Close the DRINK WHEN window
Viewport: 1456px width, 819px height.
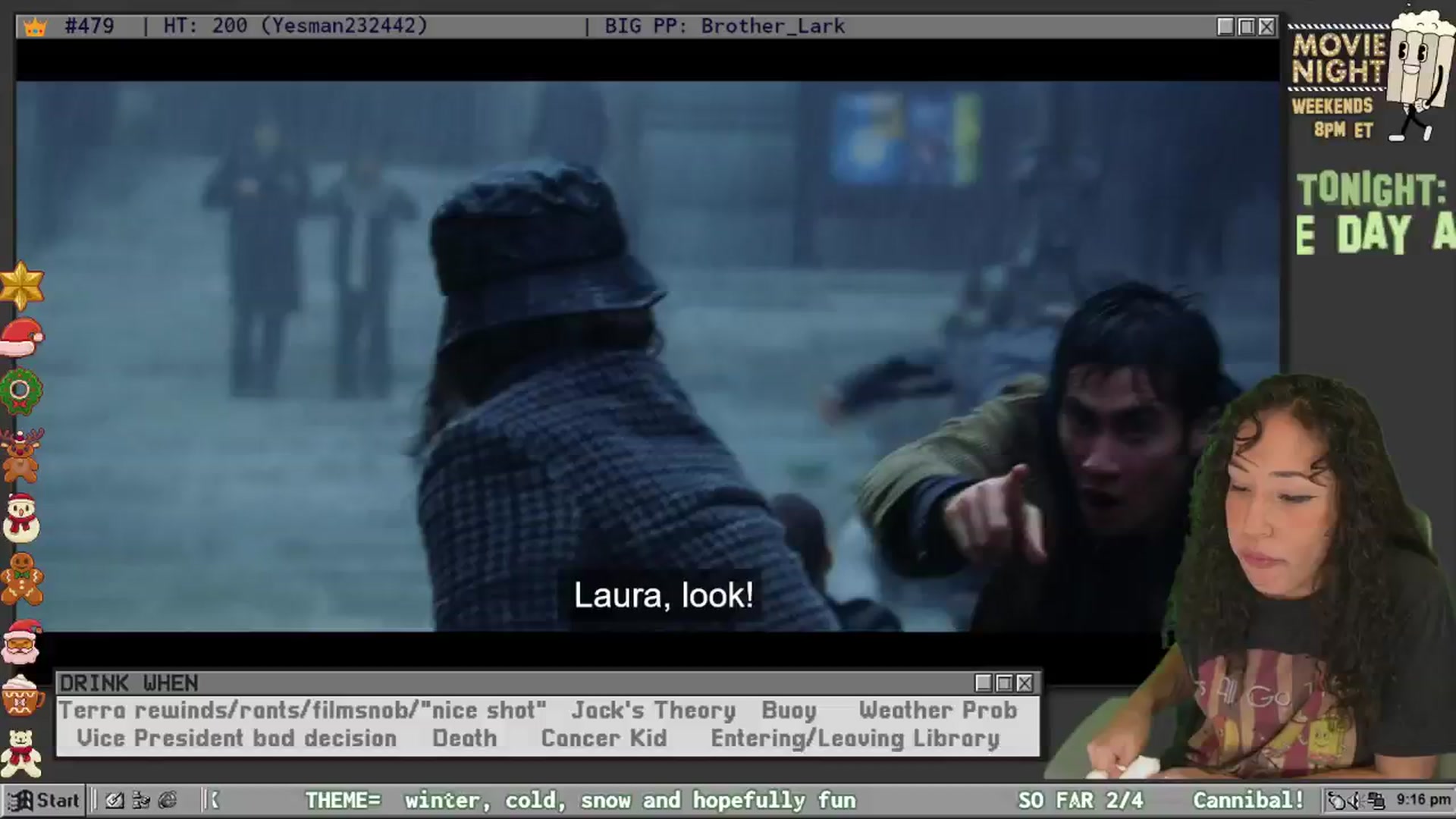click(1025, 683)
